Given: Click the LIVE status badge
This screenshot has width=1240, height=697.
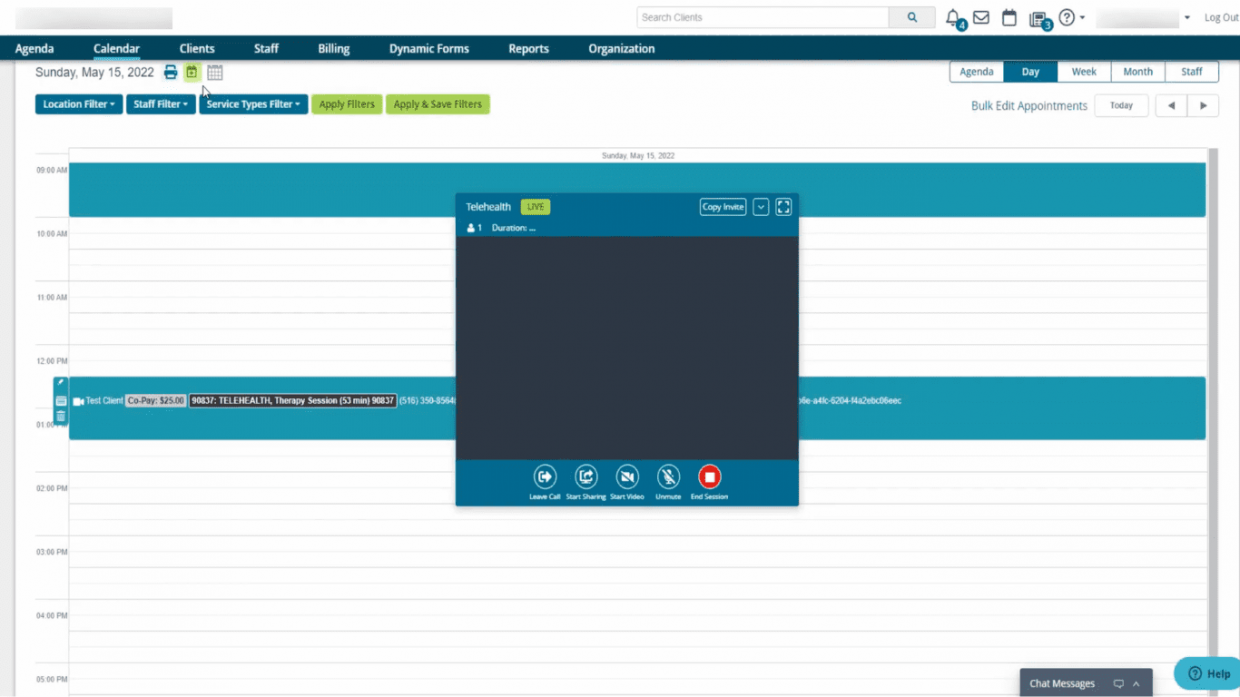Looking at the screenshot, I should [536, 207].
